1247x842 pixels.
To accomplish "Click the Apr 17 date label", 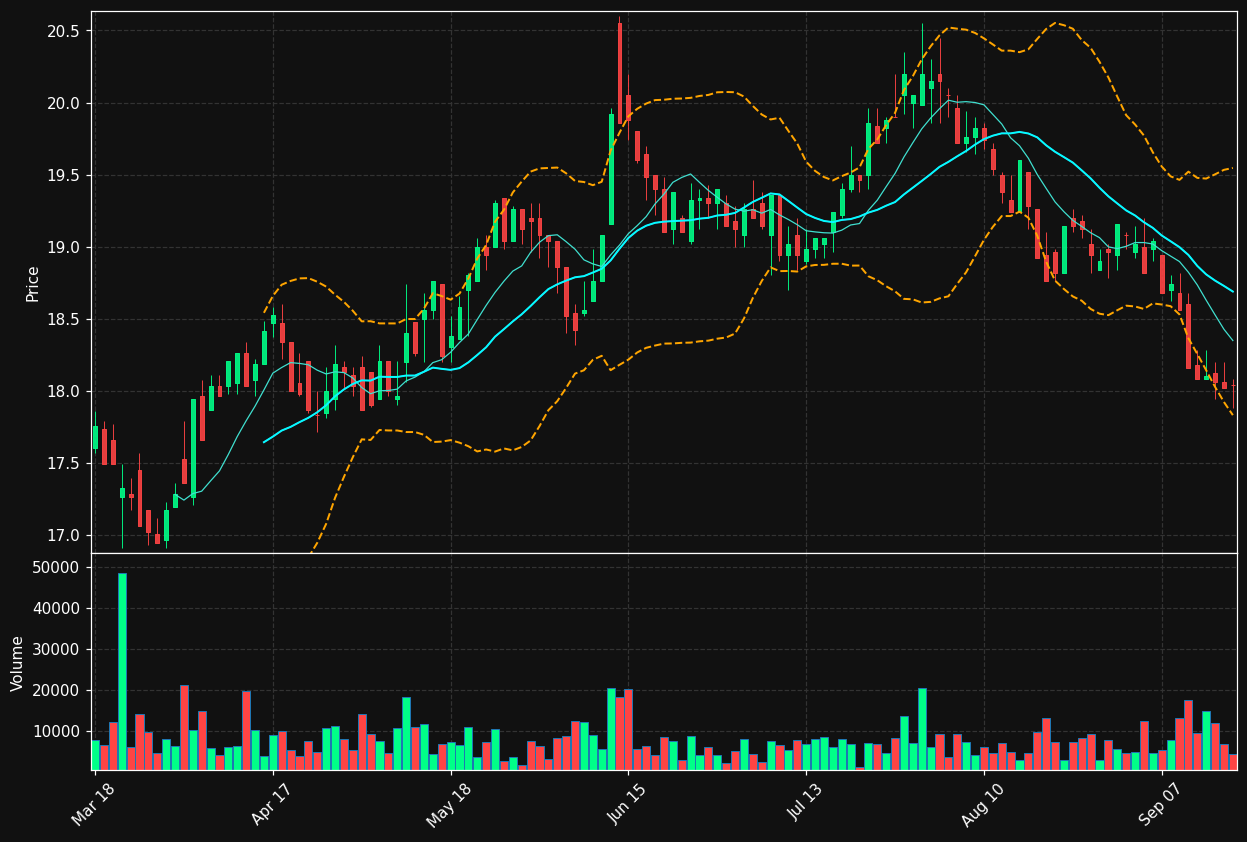I will pyautogui.click(x=271, y=803).
